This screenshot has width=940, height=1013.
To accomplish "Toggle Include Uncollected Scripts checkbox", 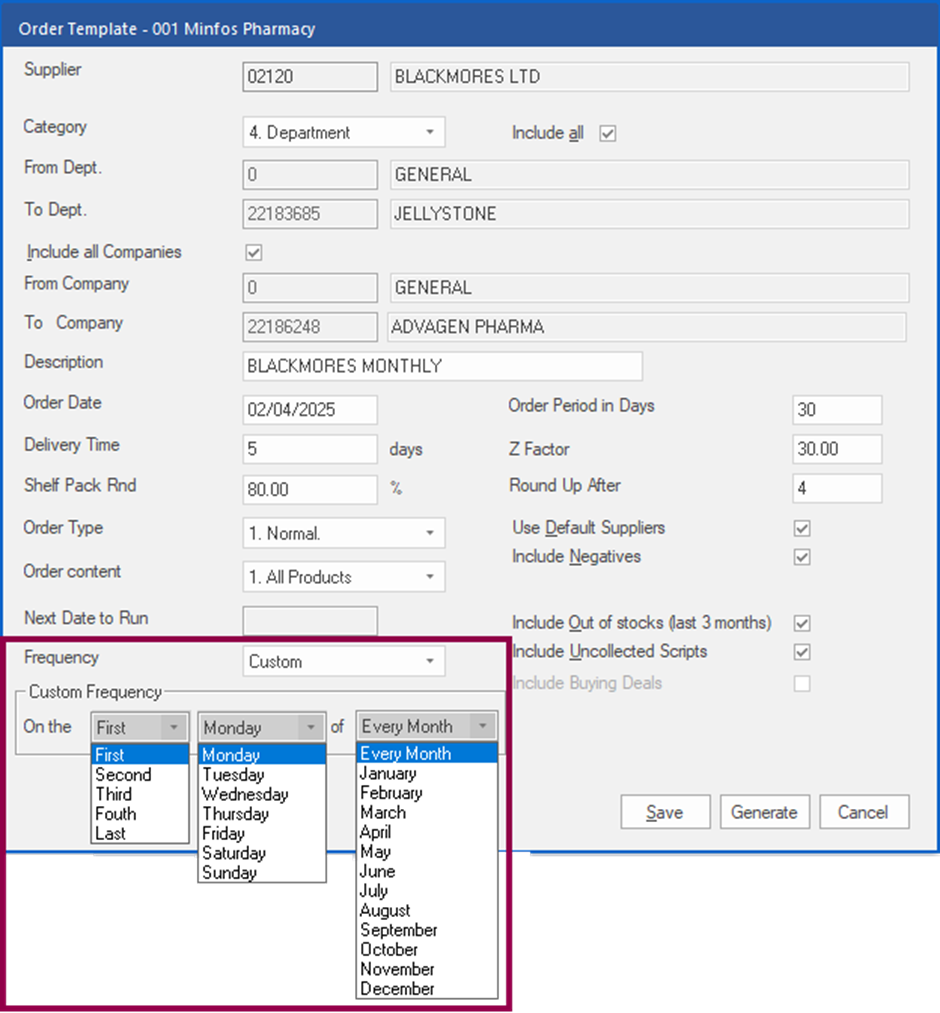I will (802, 652).
